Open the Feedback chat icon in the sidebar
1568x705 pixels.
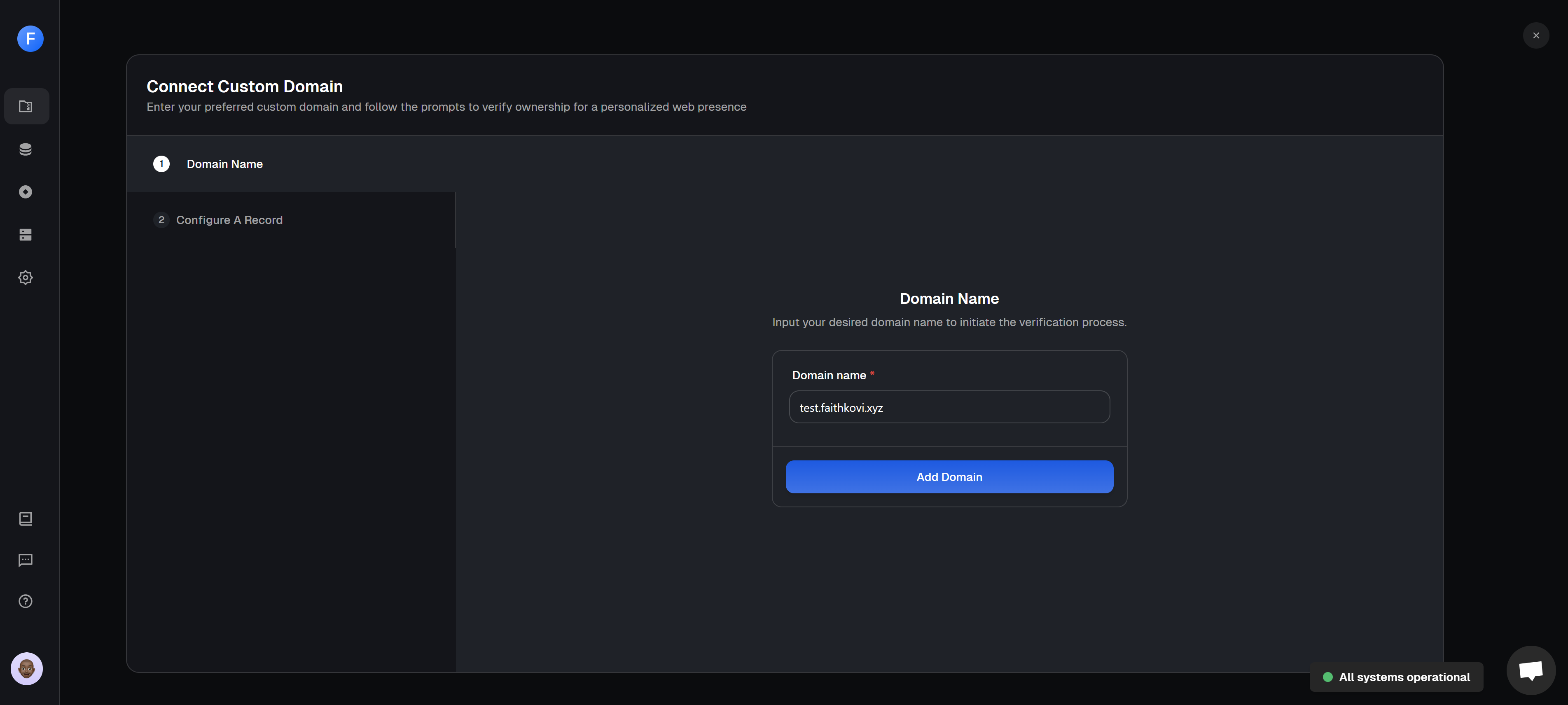(x=25, y=560)
